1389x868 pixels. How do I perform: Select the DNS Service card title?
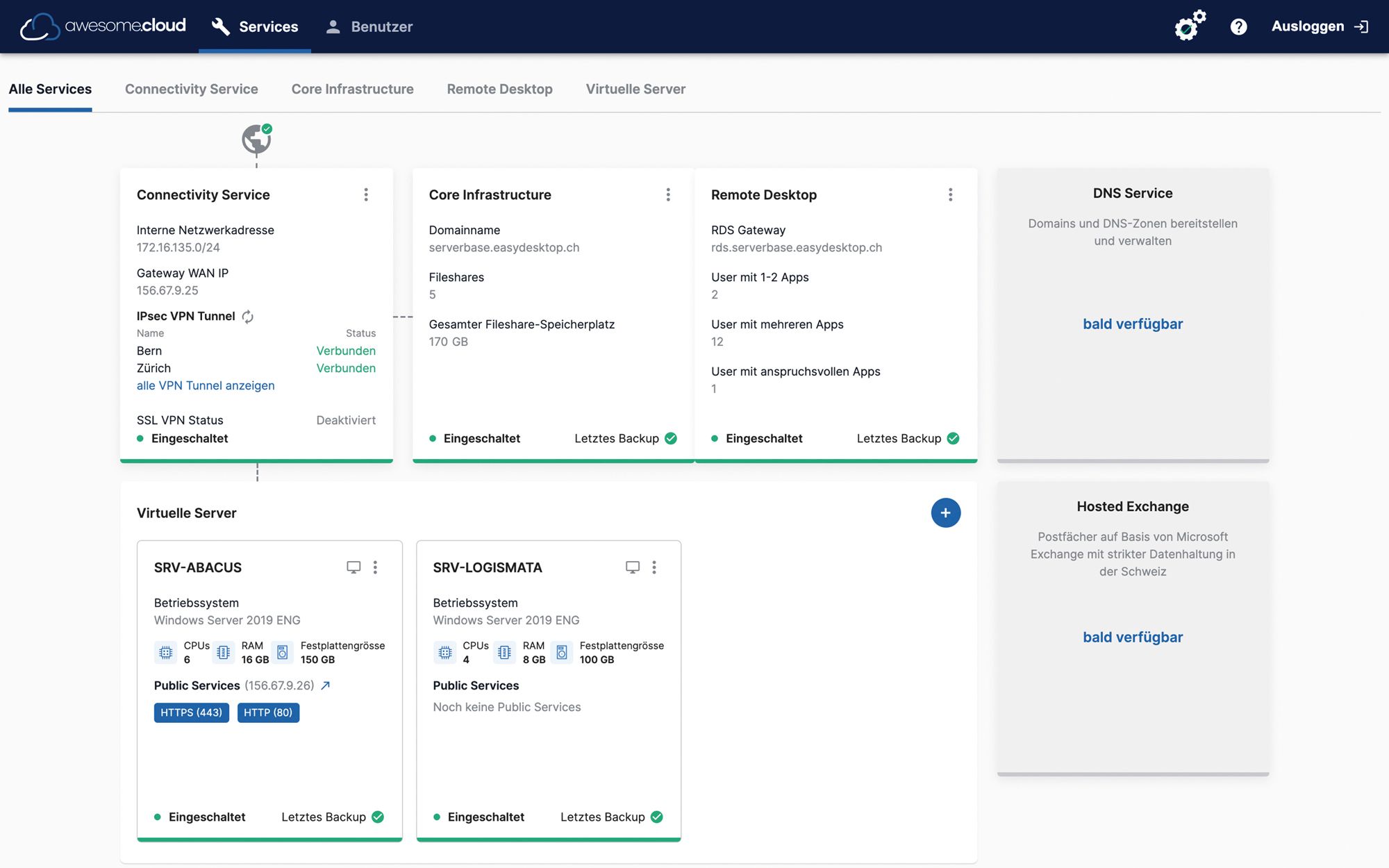(x=1133, y=193)
